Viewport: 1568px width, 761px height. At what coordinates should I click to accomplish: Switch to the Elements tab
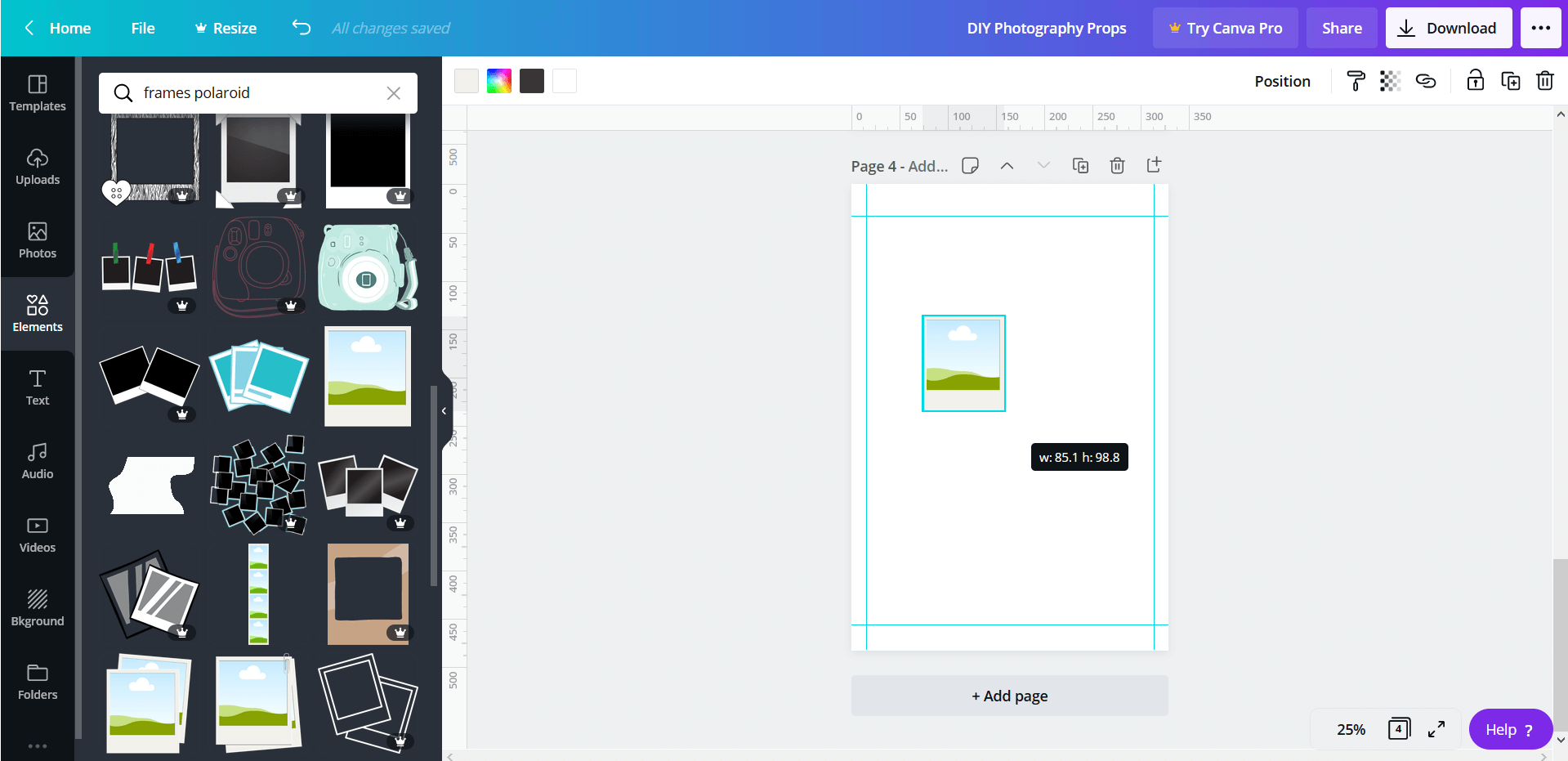point(38,313)
